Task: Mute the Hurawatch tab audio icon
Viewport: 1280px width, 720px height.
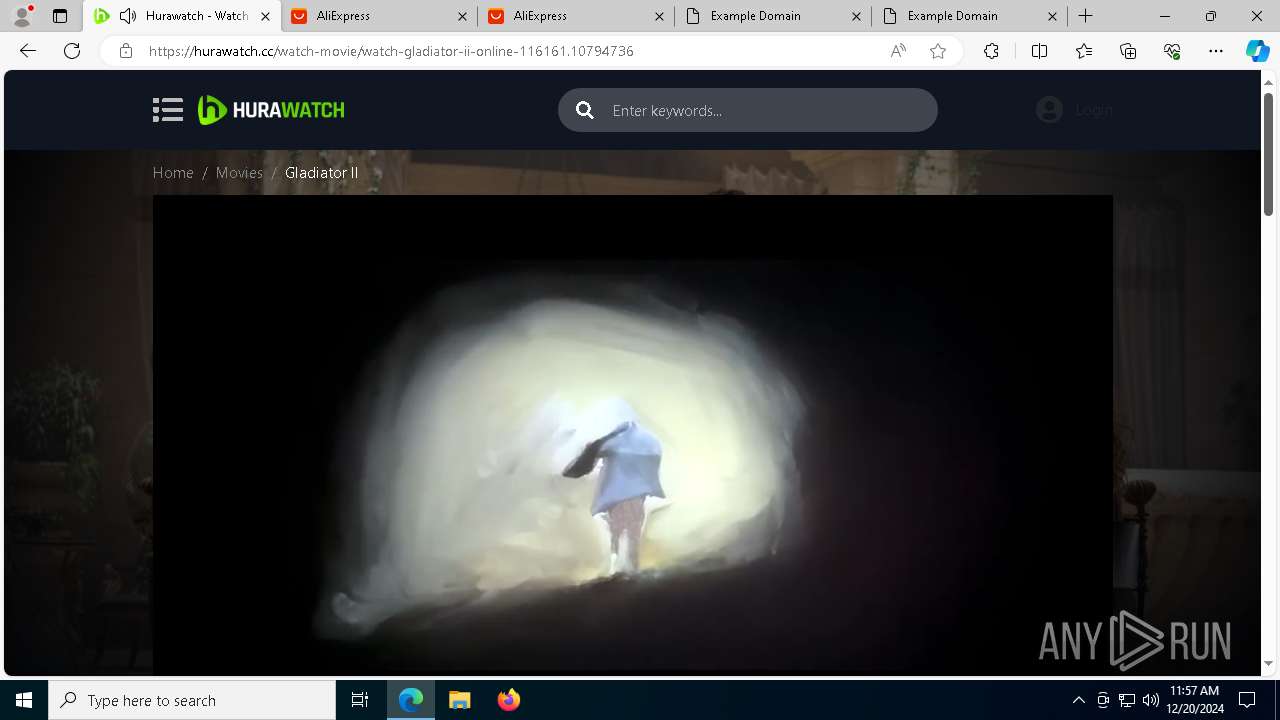Action: click(x=128, y=16)
